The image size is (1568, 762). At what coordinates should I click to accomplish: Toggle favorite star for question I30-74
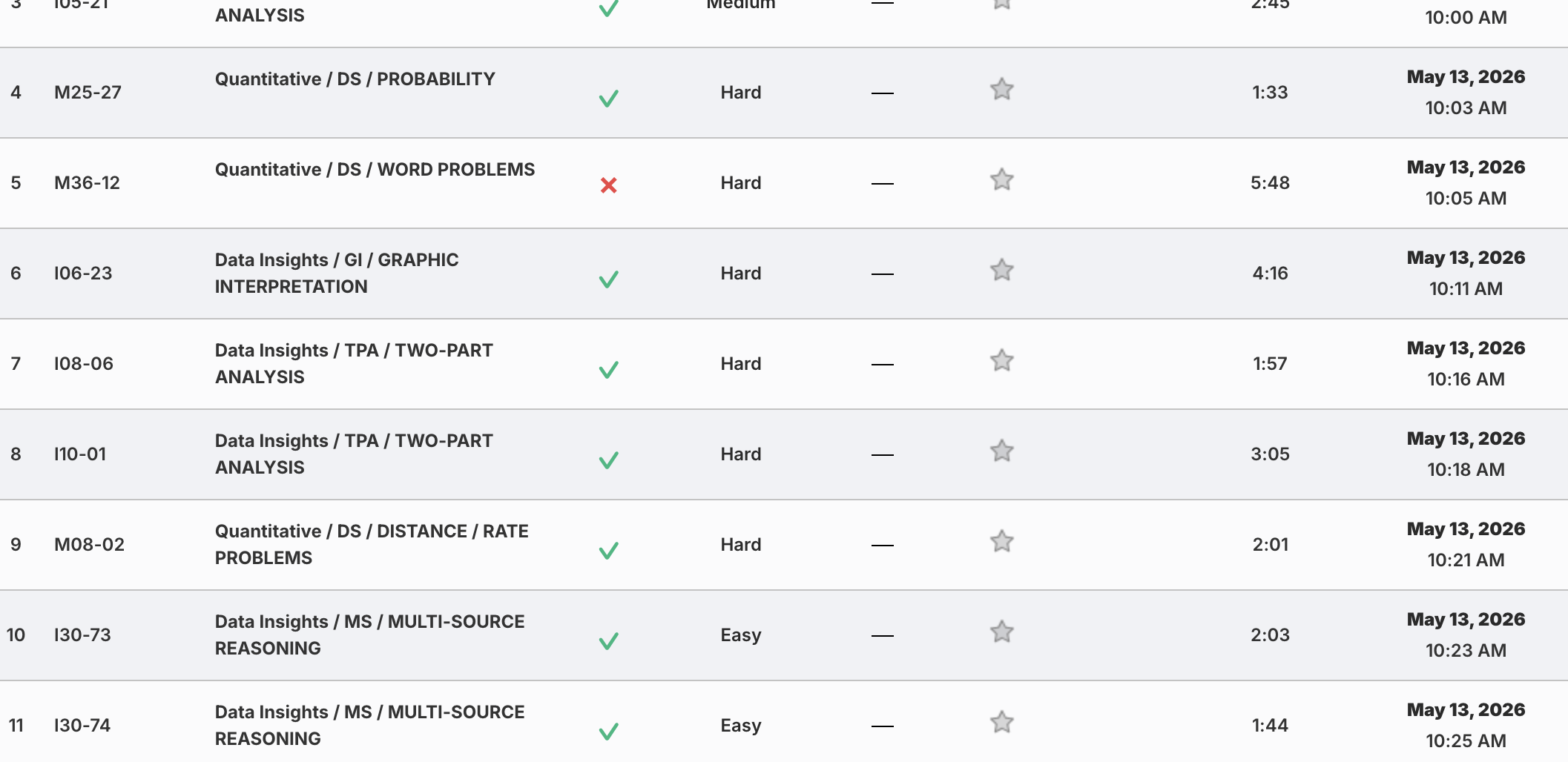coord(1001,723)
